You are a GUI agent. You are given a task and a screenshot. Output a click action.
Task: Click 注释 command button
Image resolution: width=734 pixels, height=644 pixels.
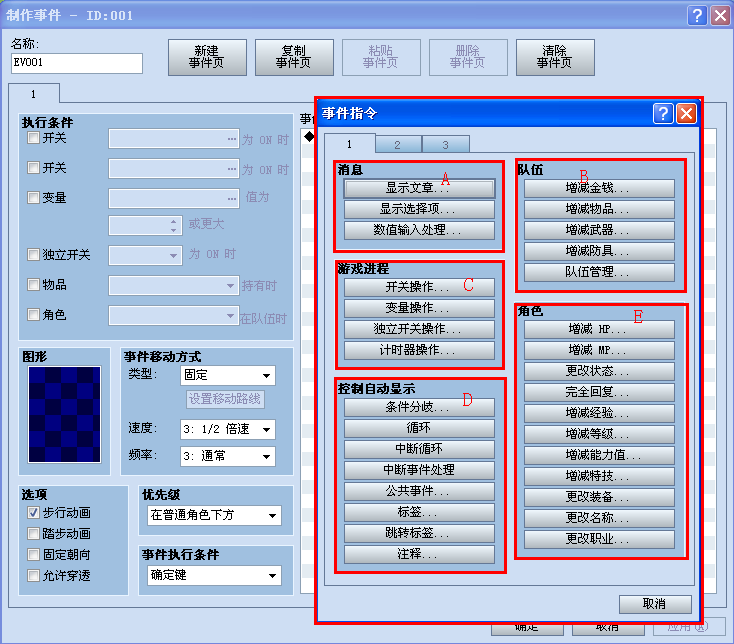click(x=419, y=555)
